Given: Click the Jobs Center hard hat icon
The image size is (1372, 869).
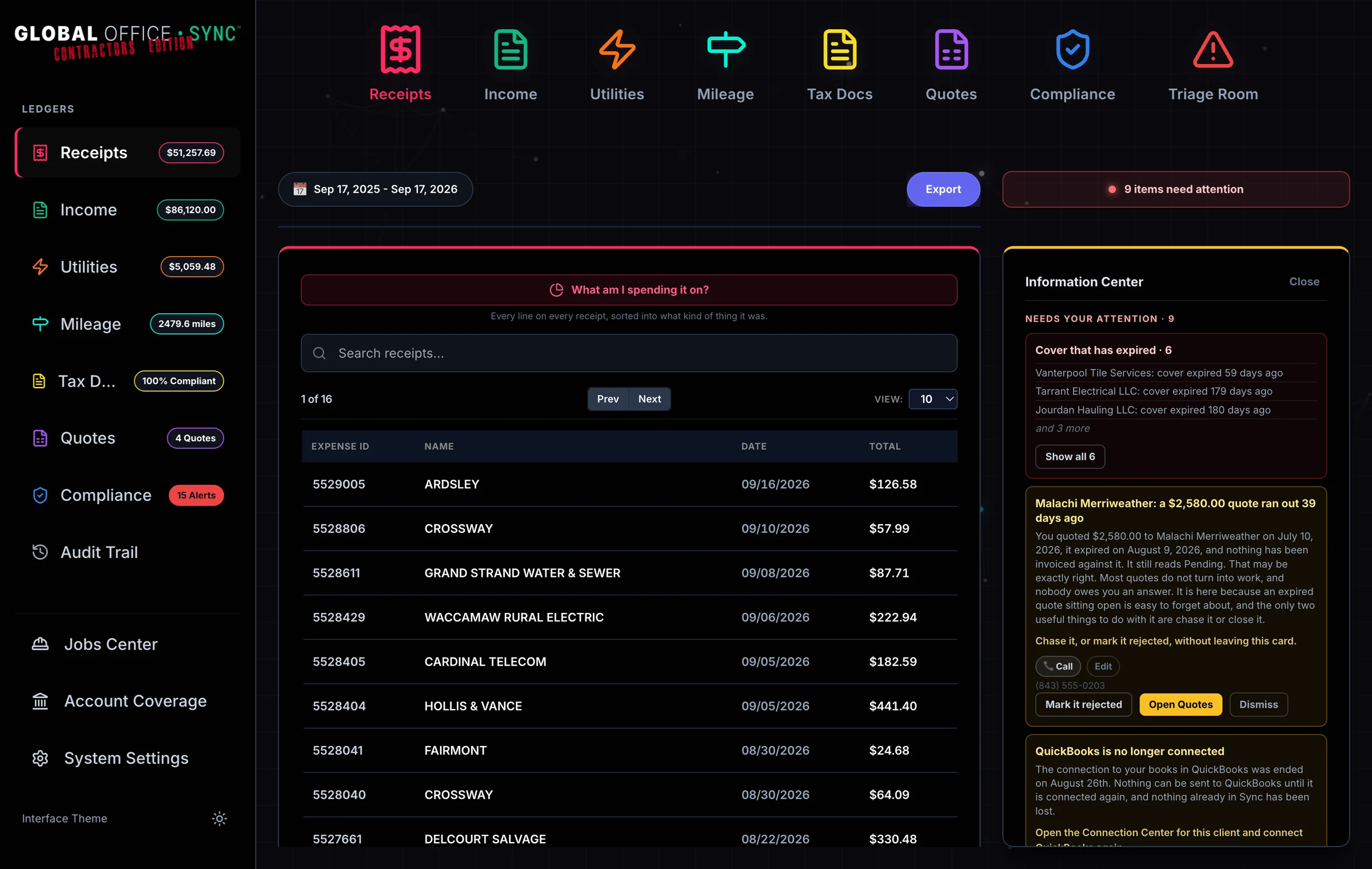Looking at the screenshot, I should click(x=40, y=644).
